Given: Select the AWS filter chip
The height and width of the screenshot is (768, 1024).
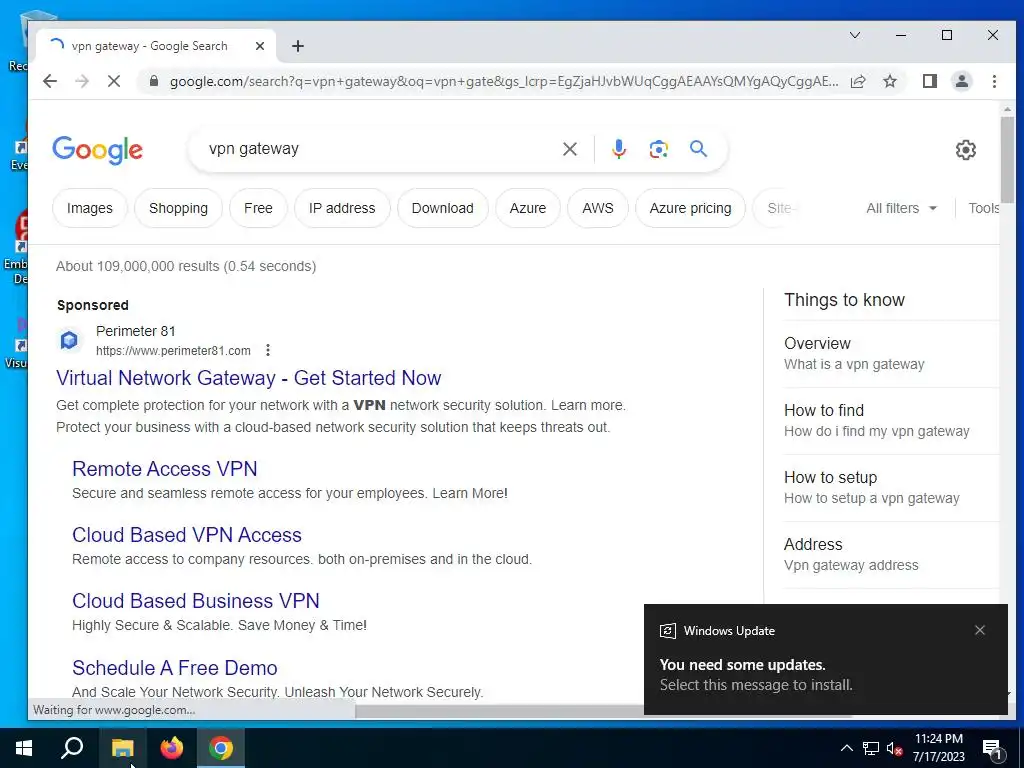Looking at the screenshot, I should pyautogui.click(x=598, y=208).
